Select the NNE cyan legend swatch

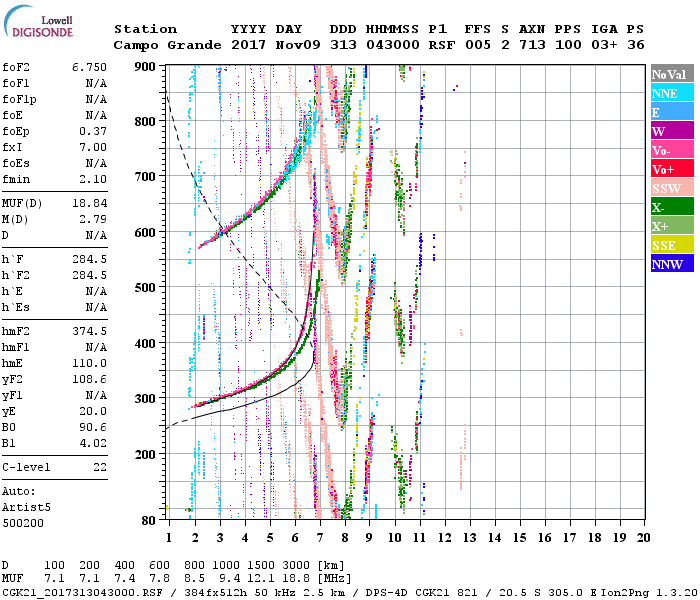pos(672,92)
